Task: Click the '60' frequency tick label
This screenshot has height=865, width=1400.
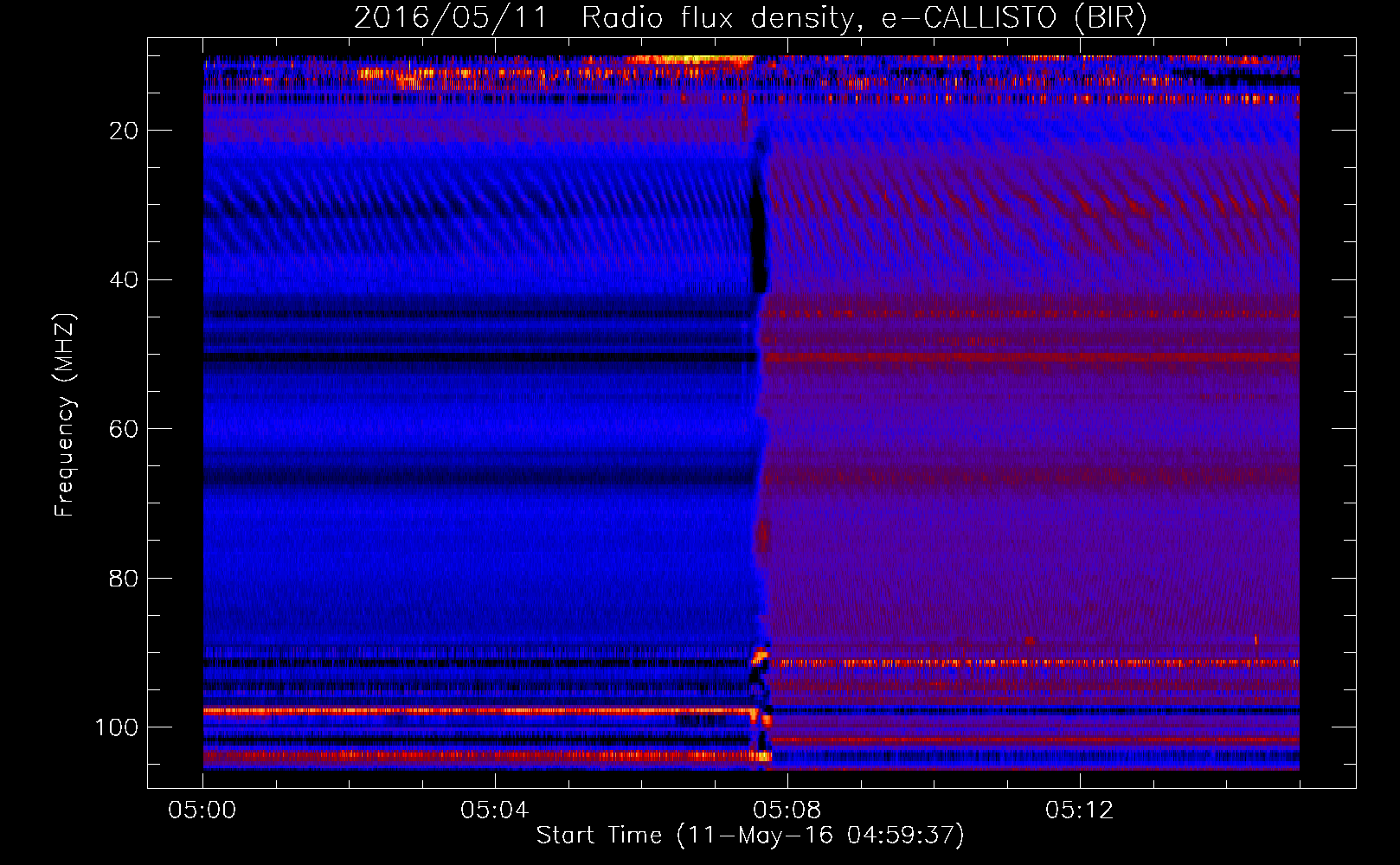Action: [x=124, y=429]
